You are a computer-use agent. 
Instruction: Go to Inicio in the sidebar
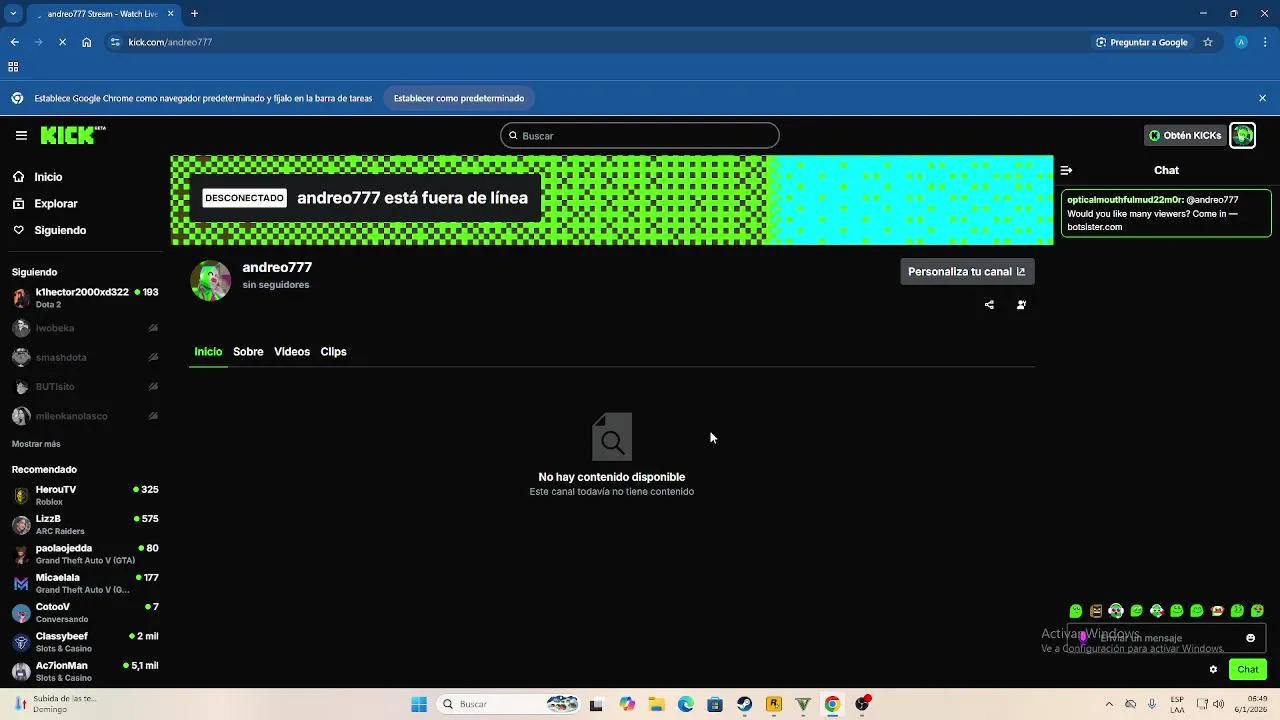click(48, 177)
